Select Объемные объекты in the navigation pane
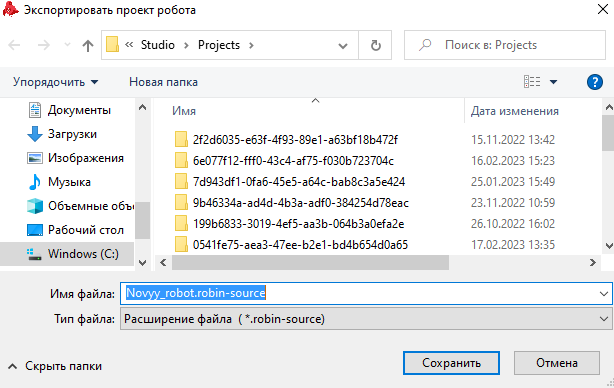The height and width of the screenshot is (388, 614). coord(80,206)
